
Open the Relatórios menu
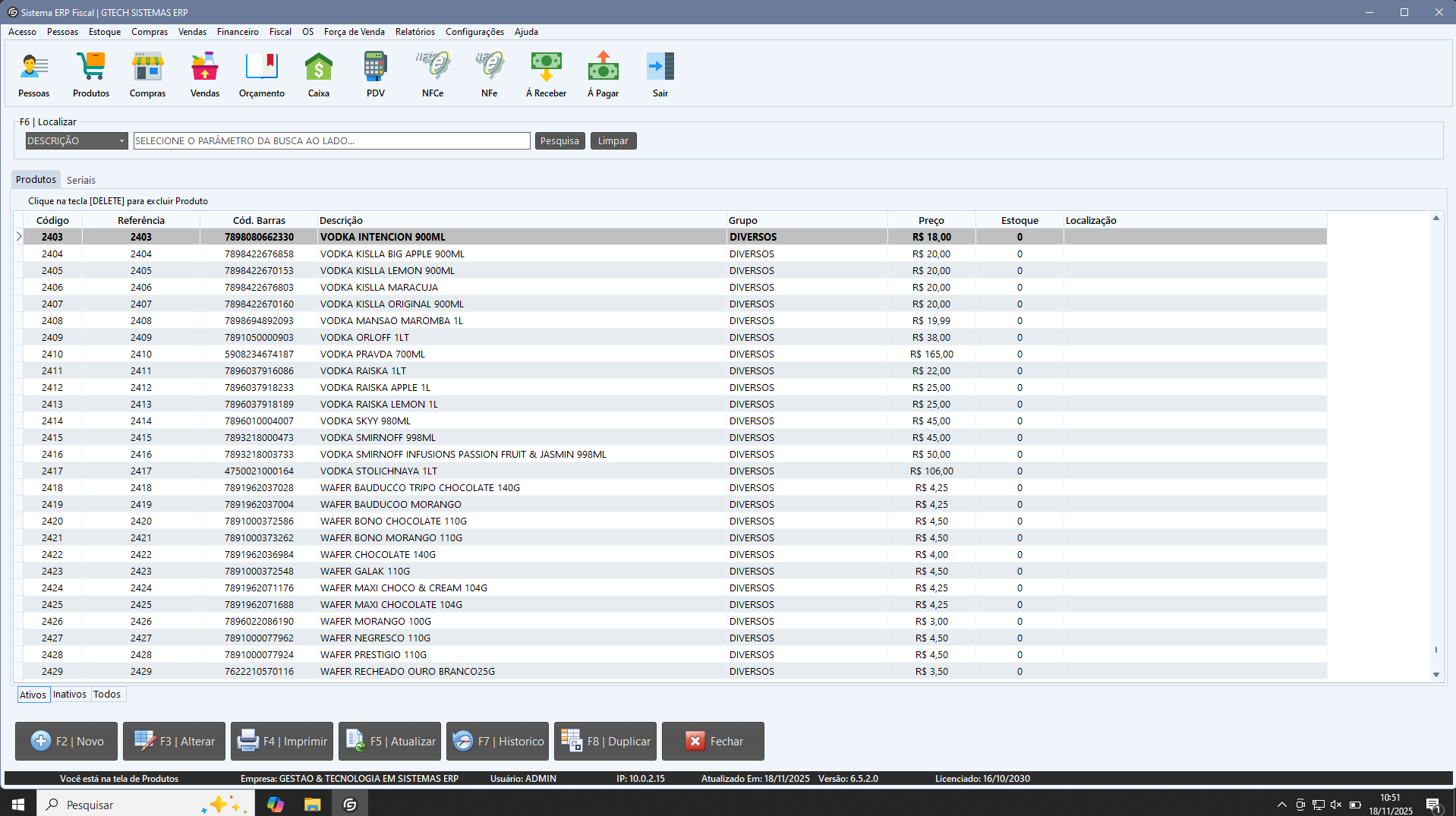pos(414,32)
